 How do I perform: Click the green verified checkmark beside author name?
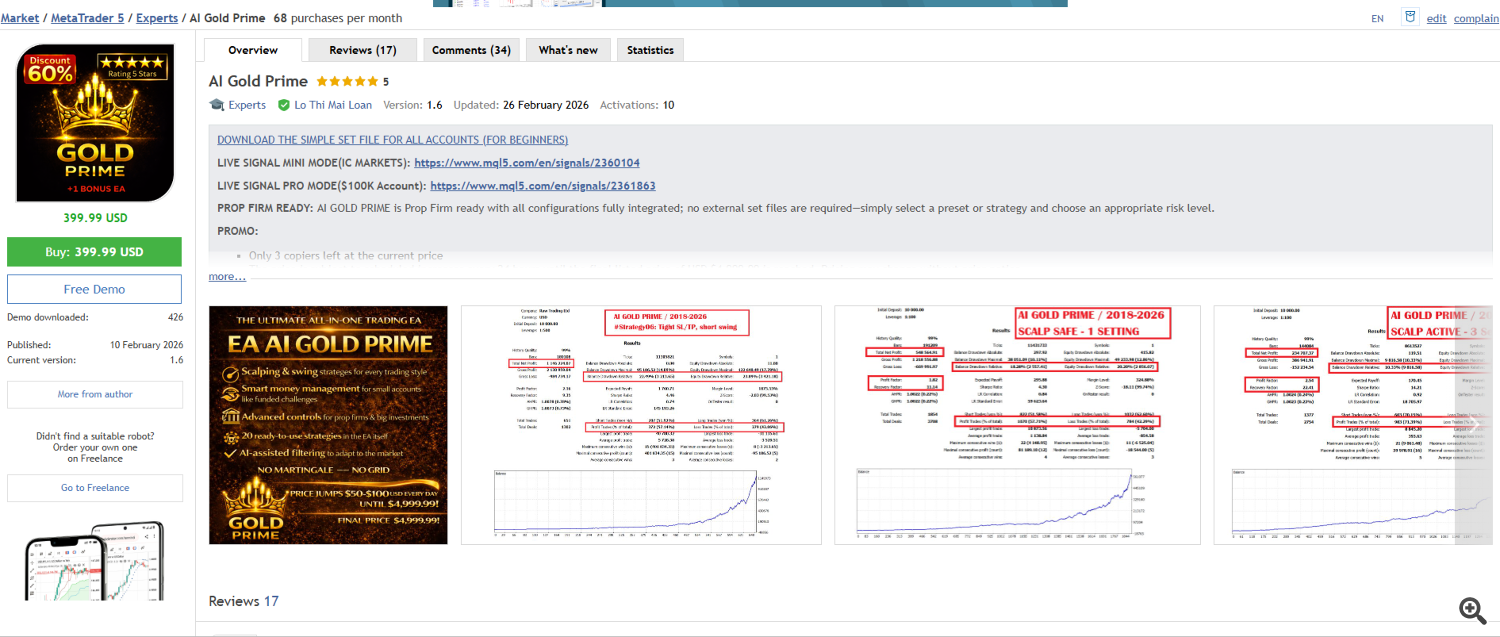coord(284,105)
